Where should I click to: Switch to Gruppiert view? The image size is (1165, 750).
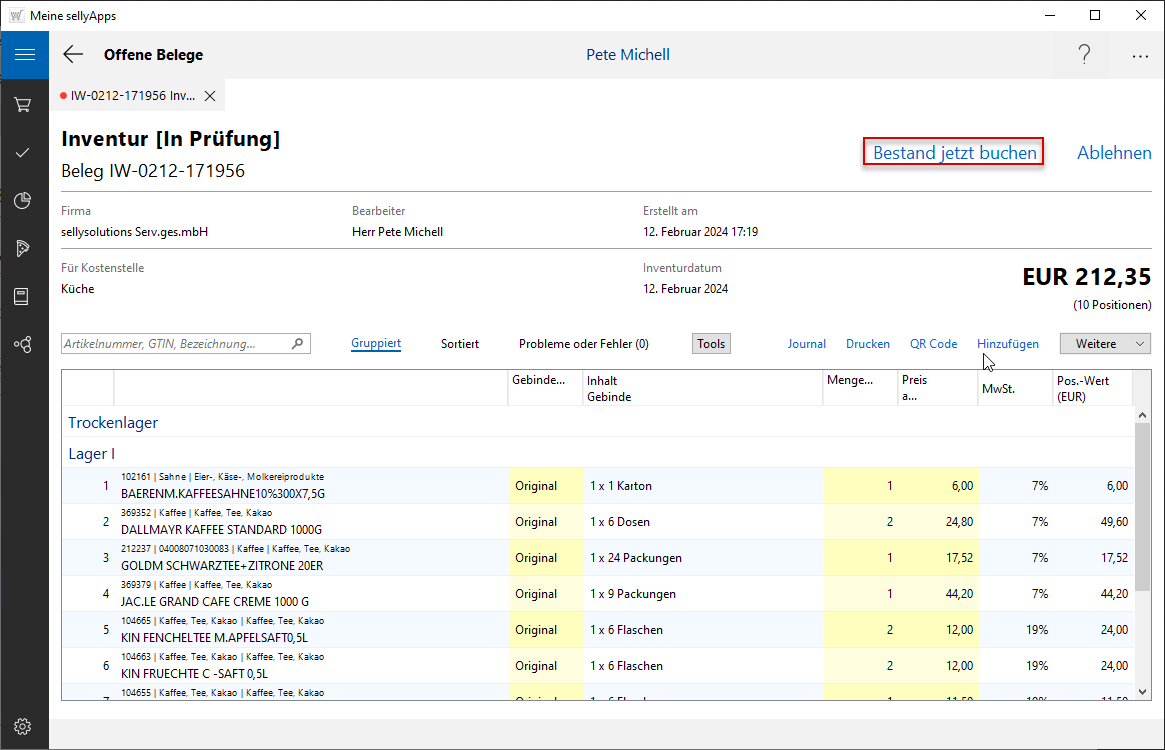click(x=376, y=344)
